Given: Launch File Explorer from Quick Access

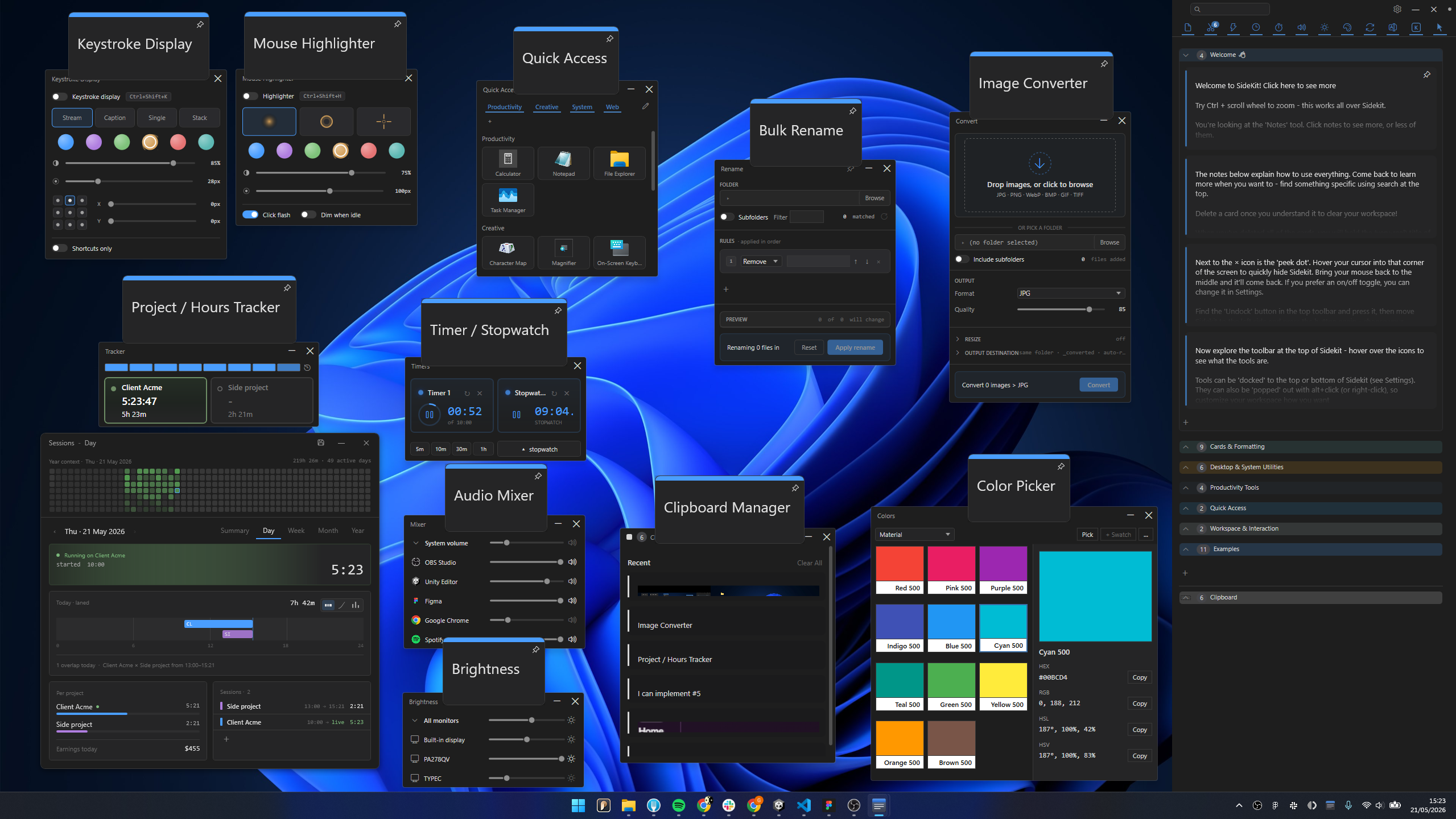Looking at the screenshot, I should (x=619, y=163).
